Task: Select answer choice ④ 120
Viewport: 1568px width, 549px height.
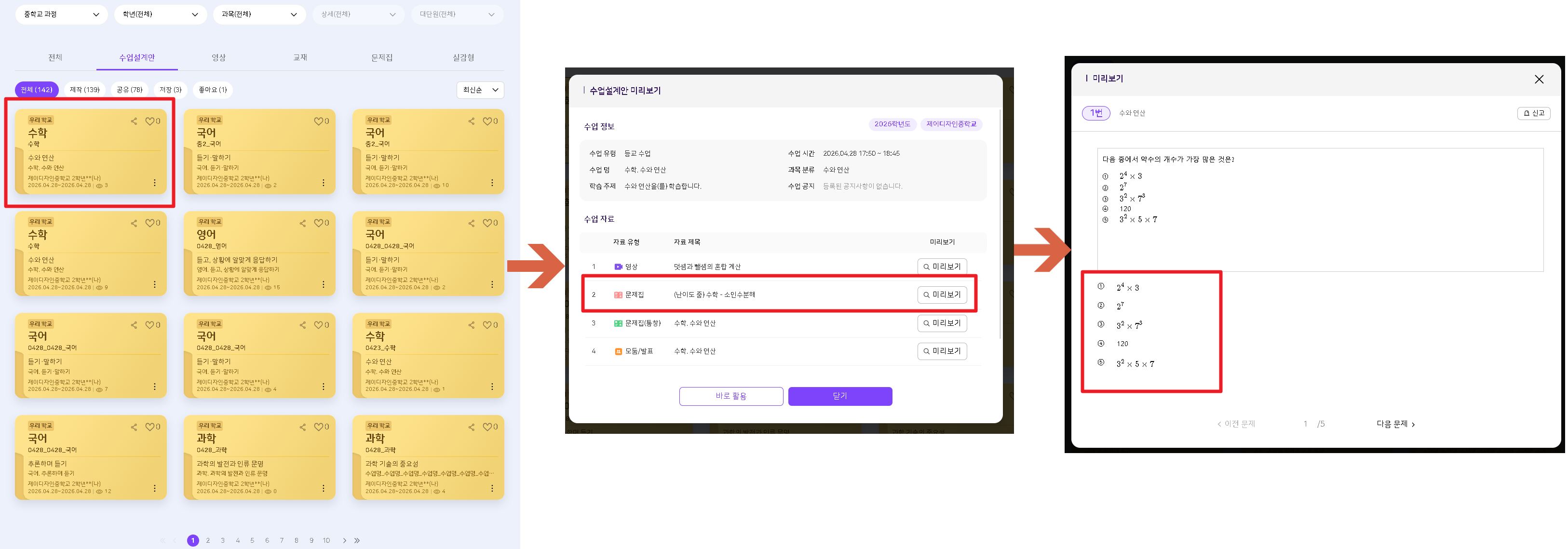Action: 1114,344
